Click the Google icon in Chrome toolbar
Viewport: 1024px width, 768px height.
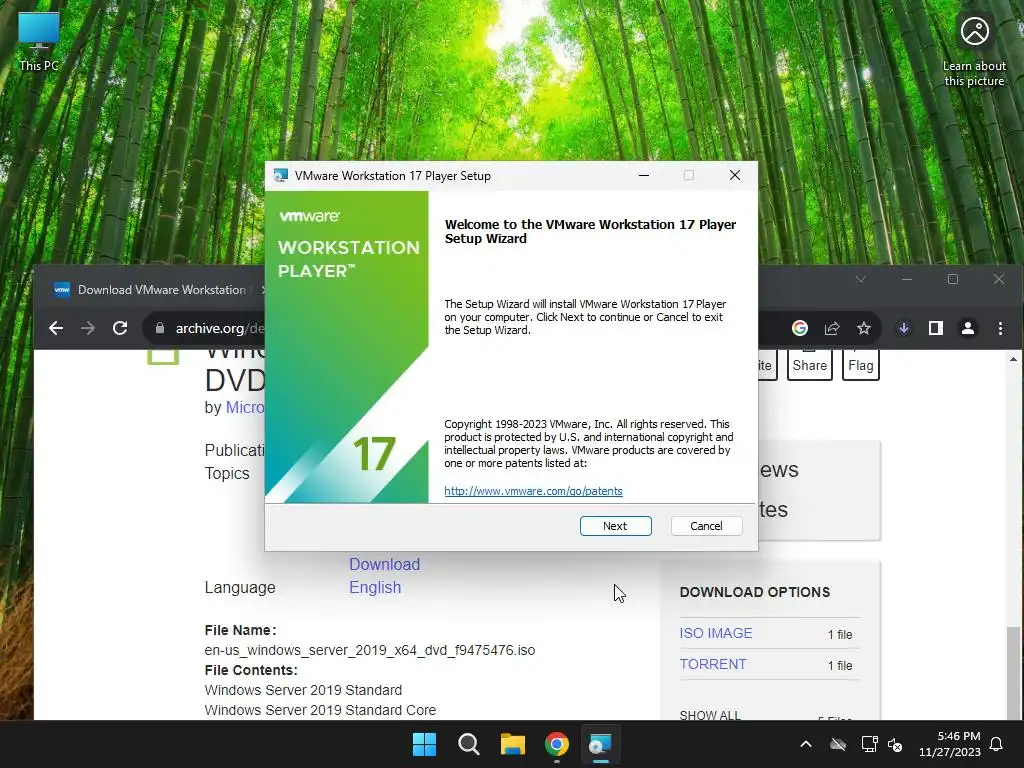pos(799,328)
